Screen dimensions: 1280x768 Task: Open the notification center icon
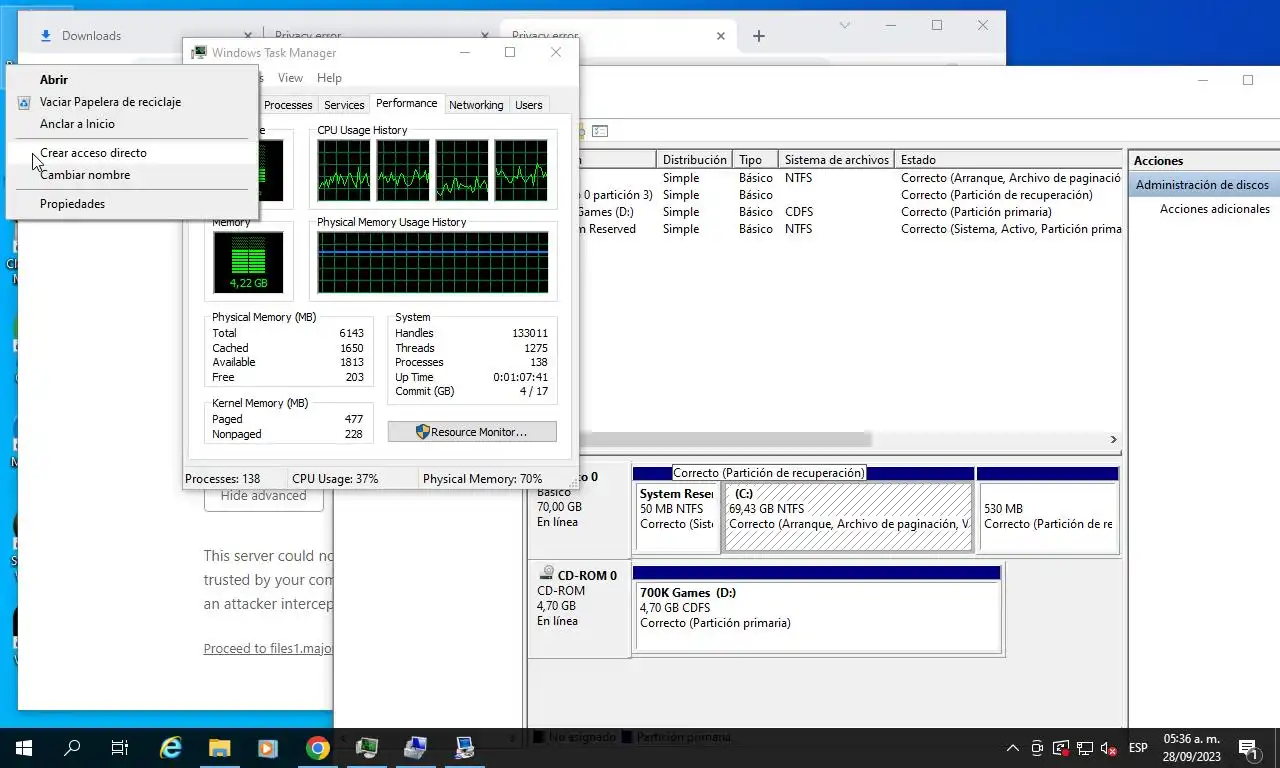pos(1248,748)
